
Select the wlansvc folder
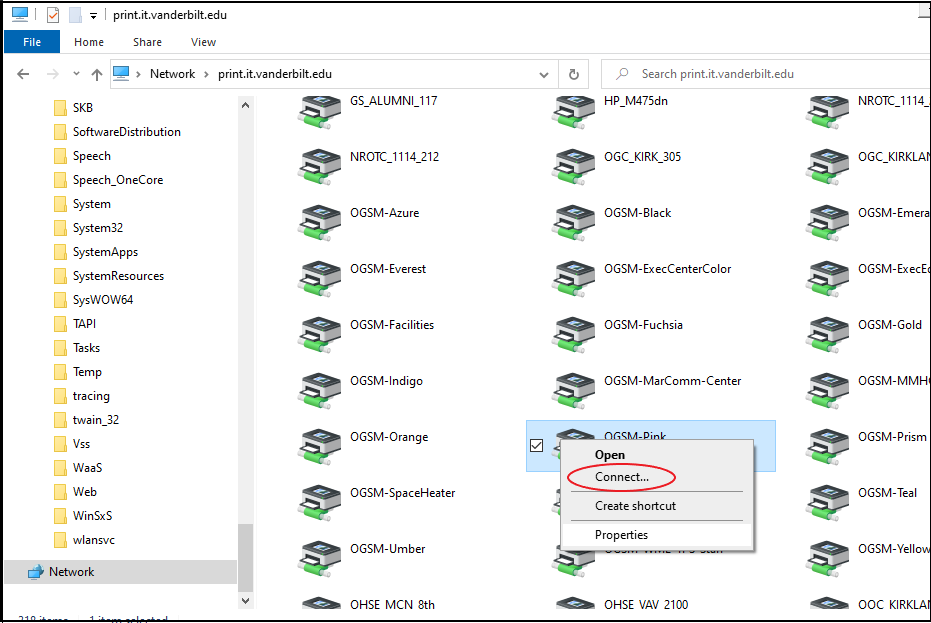point(84,540)
